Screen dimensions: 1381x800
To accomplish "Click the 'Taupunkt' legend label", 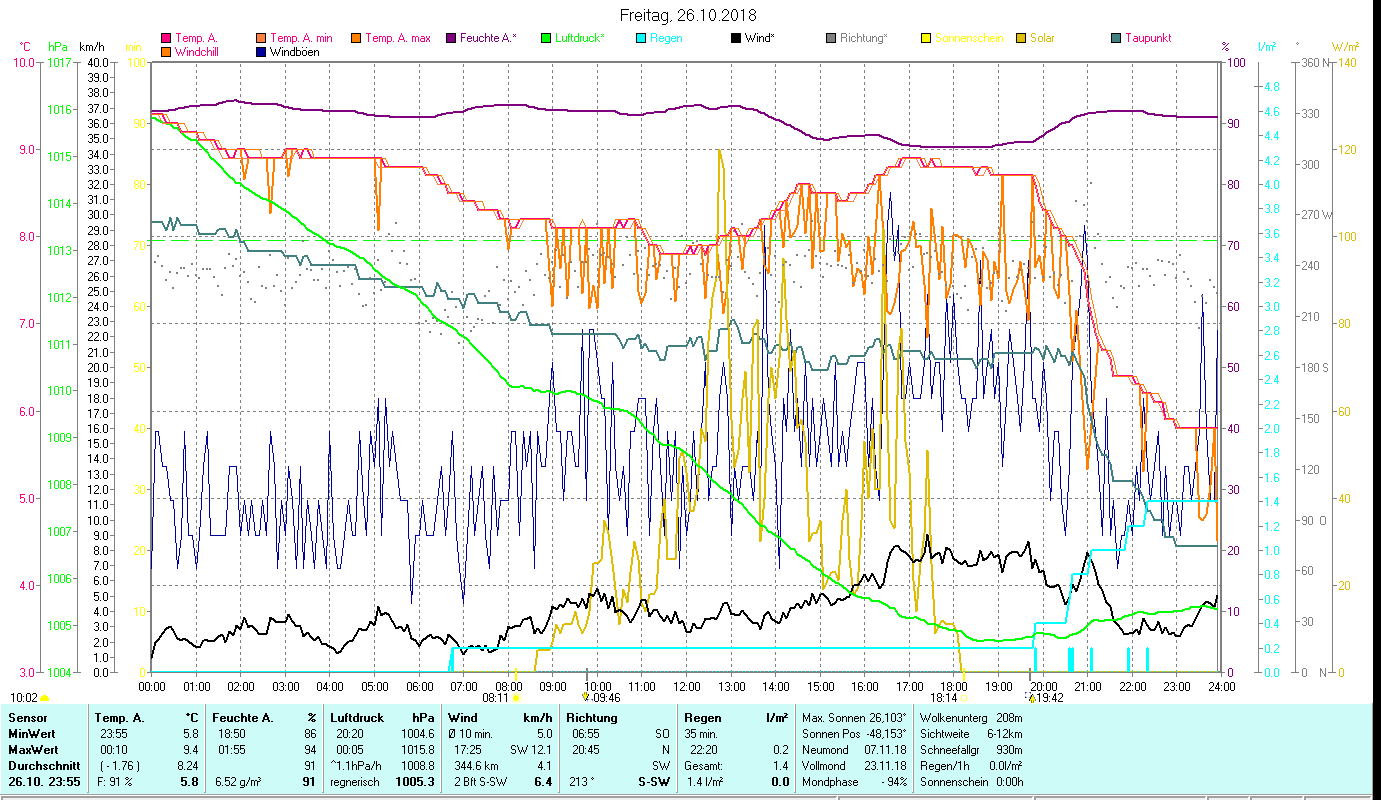I will tap(1148, 38).
